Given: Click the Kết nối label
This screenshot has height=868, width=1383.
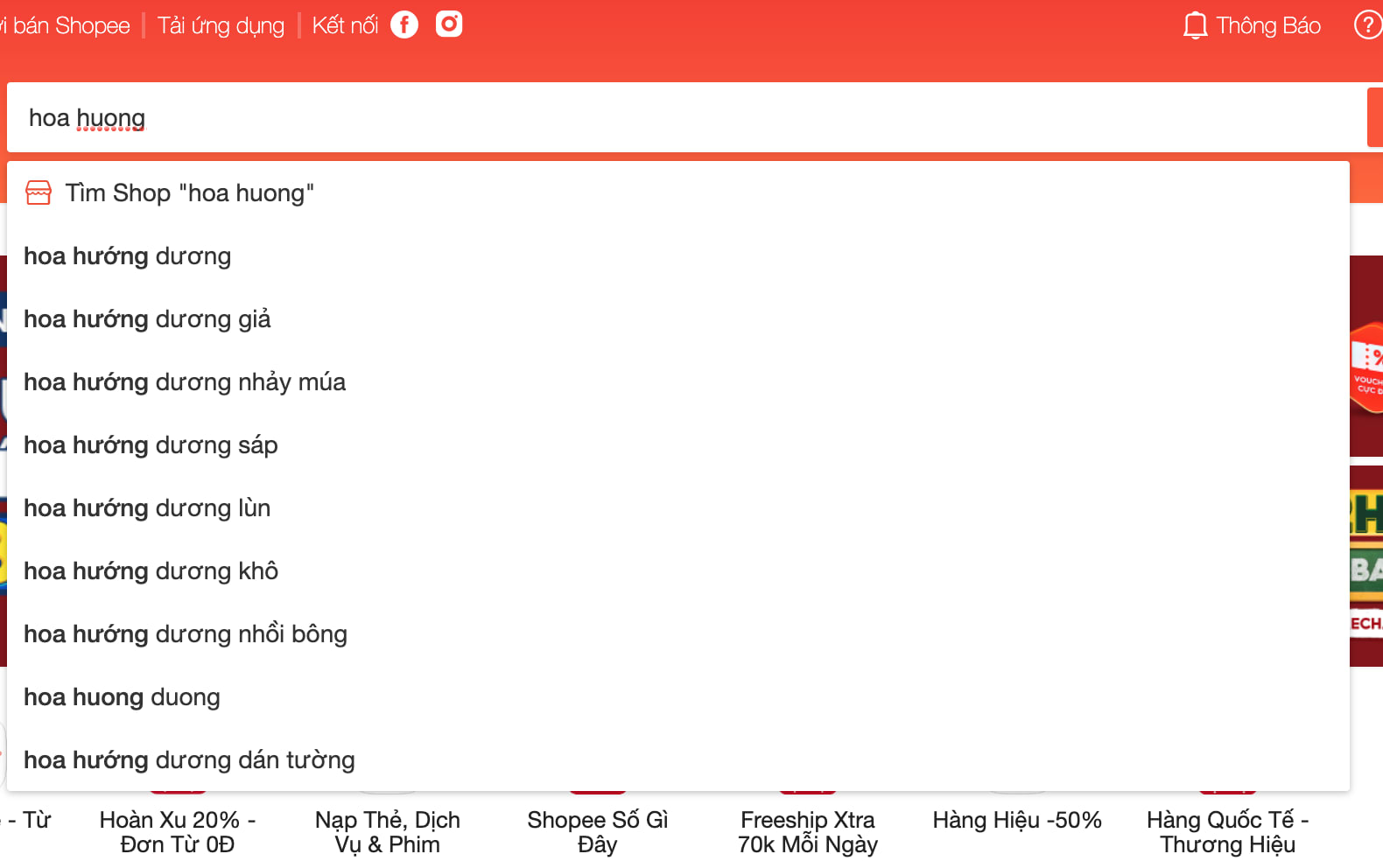Looking at the screenshot, I should pyautogui.click(x=345, y=25).
